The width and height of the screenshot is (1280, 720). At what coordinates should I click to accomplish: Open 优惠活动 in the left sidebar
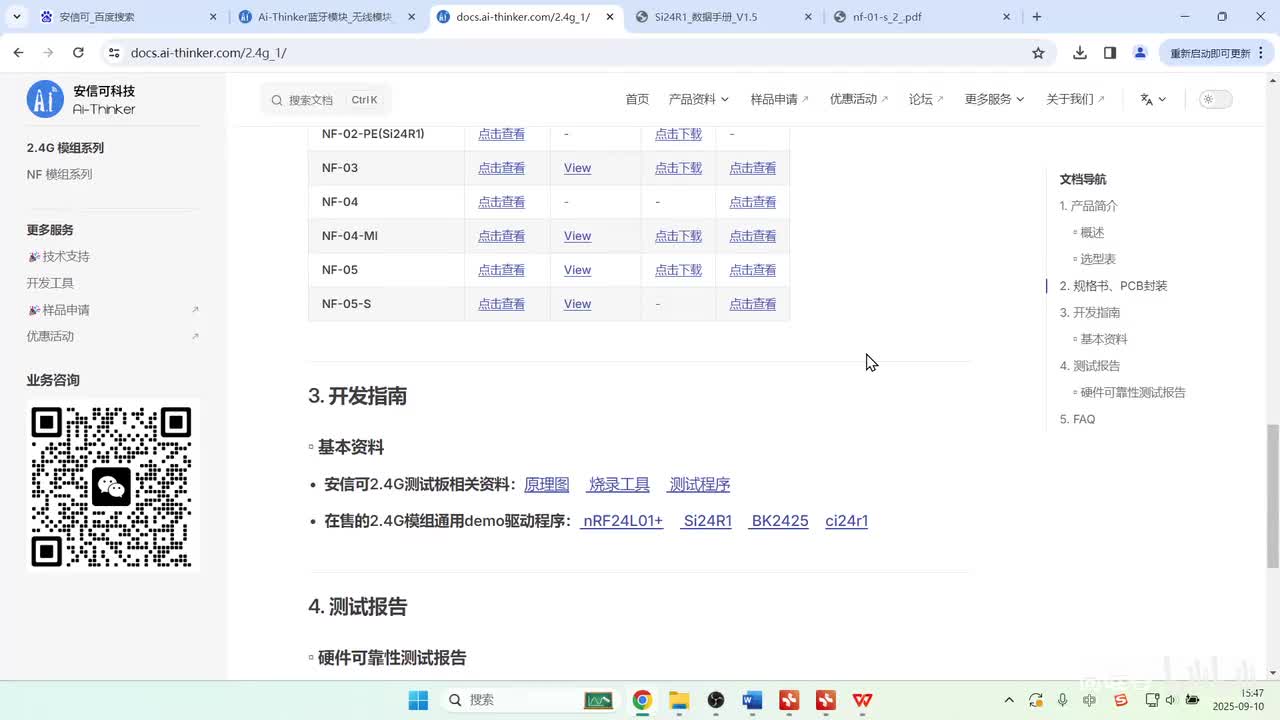point(50,336)
